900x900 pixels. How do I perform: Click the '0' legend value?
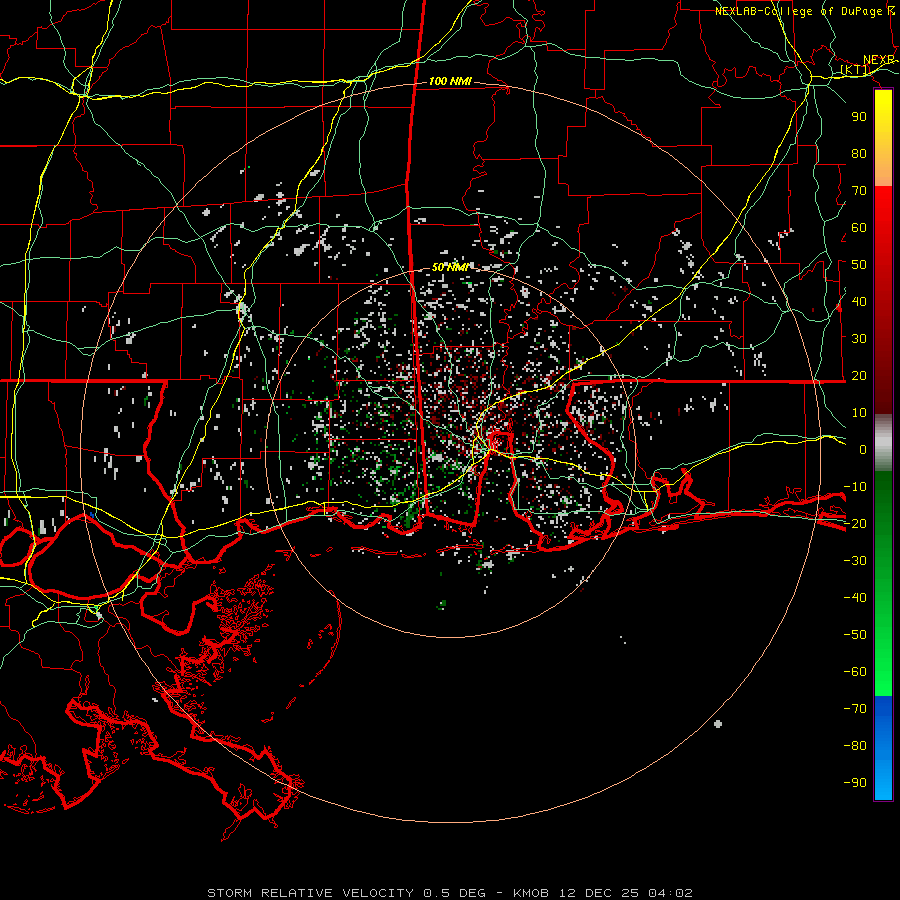(x=863, y=450)
